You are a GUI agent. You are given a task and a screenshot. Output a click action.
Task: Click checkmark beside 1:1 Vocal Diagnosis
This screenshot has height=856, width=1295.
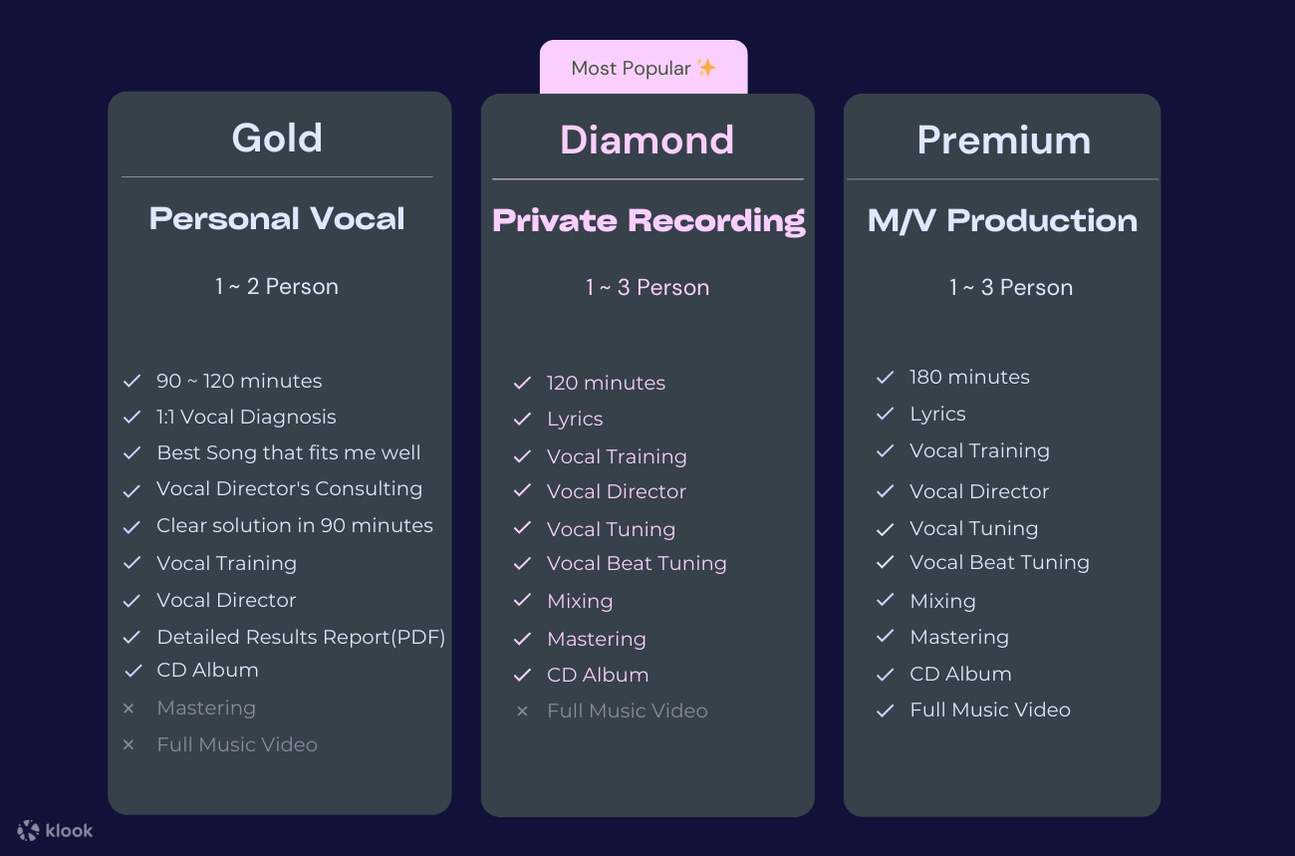pos(131,417)
